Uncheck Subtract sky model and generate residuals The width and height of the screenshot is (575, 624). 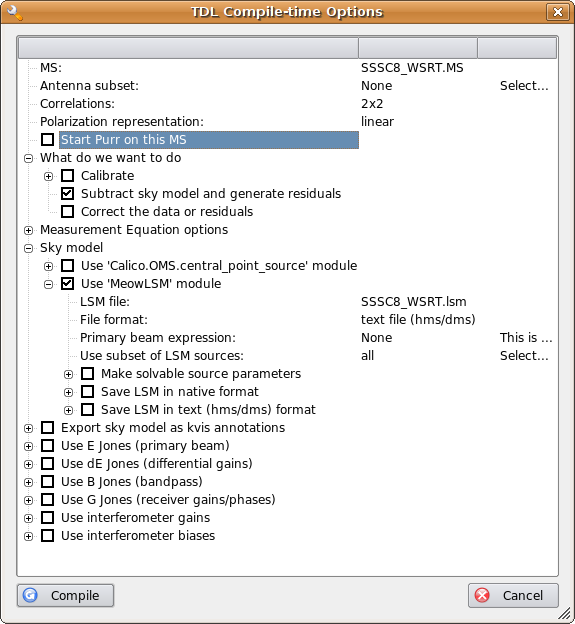pos(68,193)
